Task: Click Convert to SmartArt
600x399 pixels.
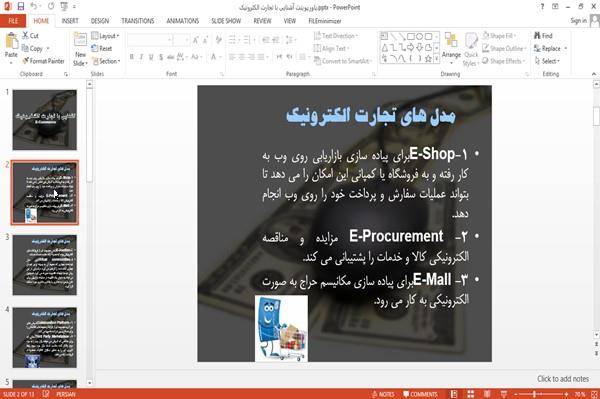Action: coord(342,61)
